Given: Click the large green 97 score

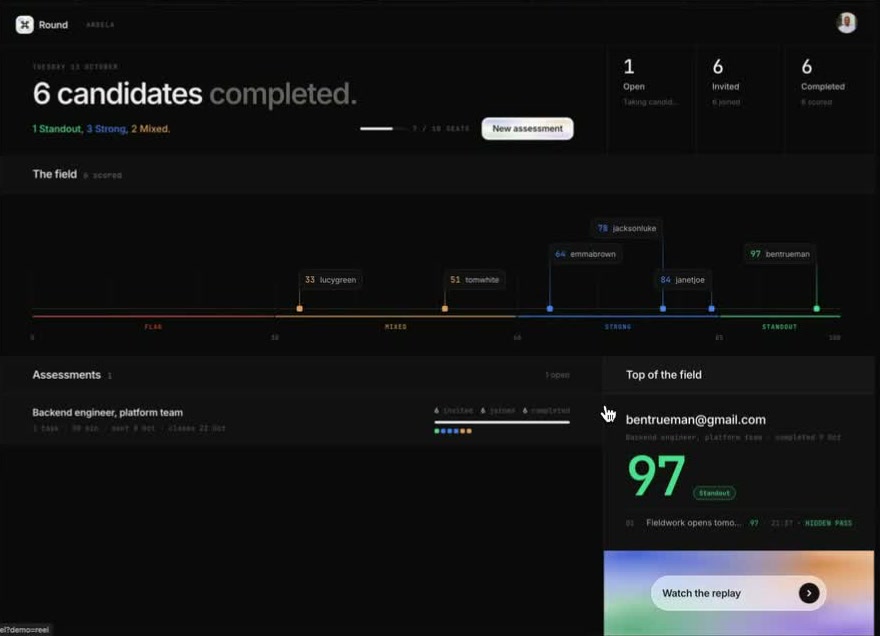Looking at the screenshot, I should click(x=657, y=476).
